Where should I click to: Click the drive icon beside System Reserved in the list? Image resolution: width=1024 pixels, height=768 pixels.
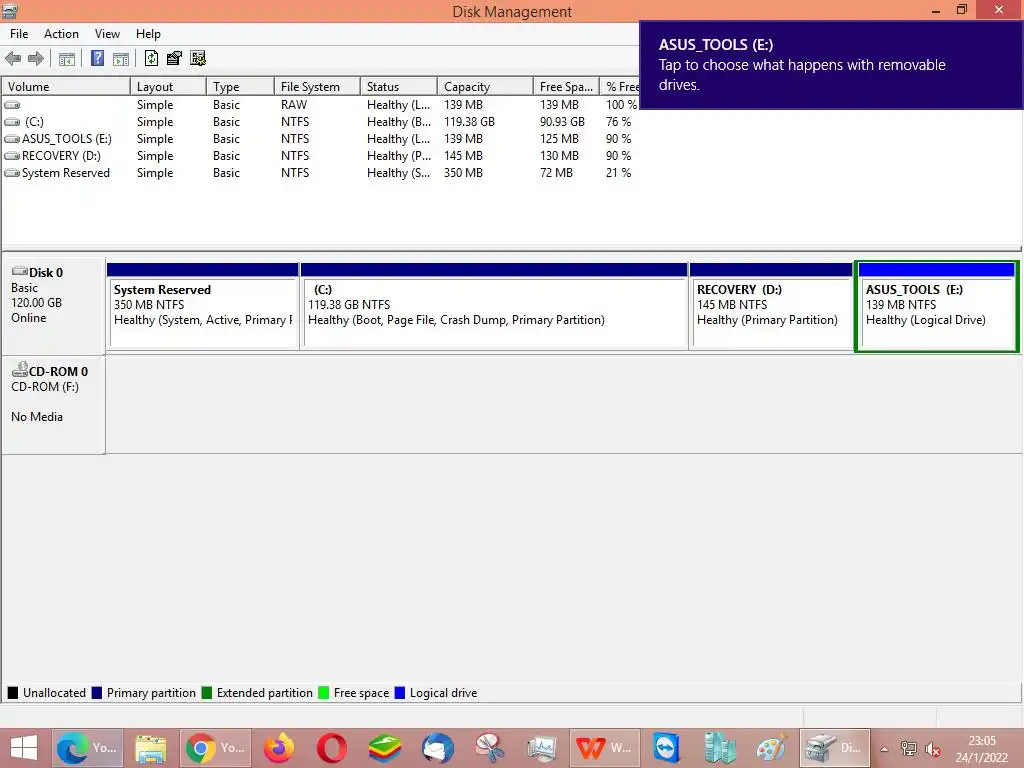[12, 172]
